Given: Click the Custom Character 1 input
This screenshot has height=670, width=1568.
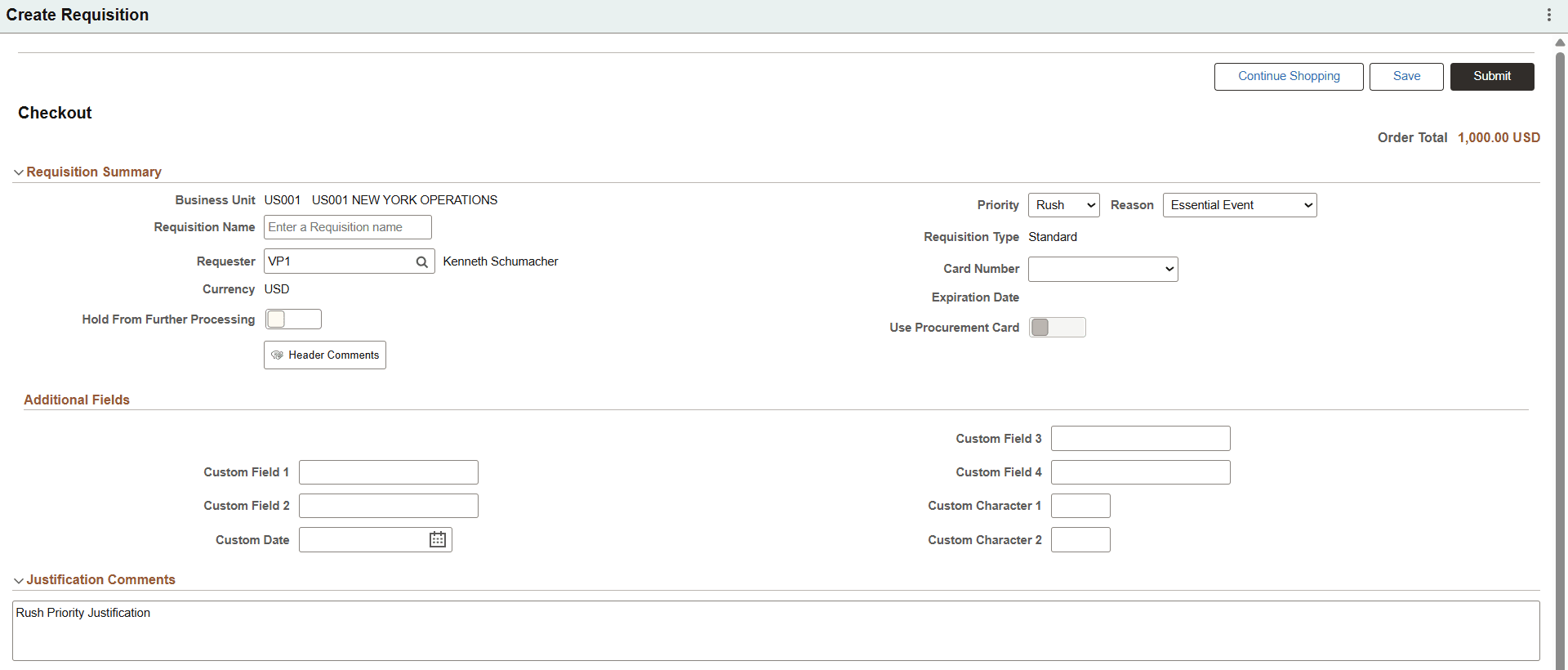Looking at the screenshot, I should [x=1080, y=506].
